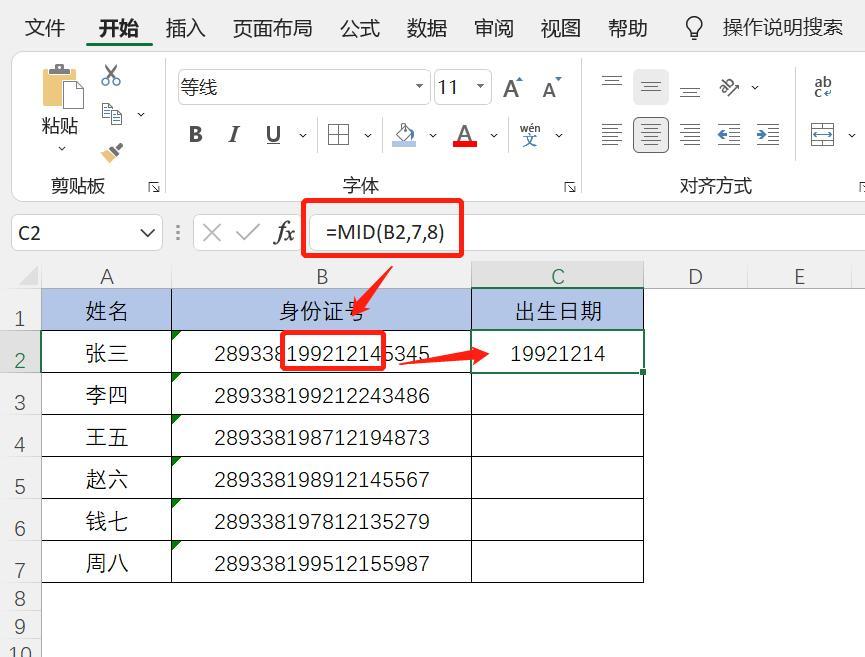Toggle Bold formatting

pos(196,135)
